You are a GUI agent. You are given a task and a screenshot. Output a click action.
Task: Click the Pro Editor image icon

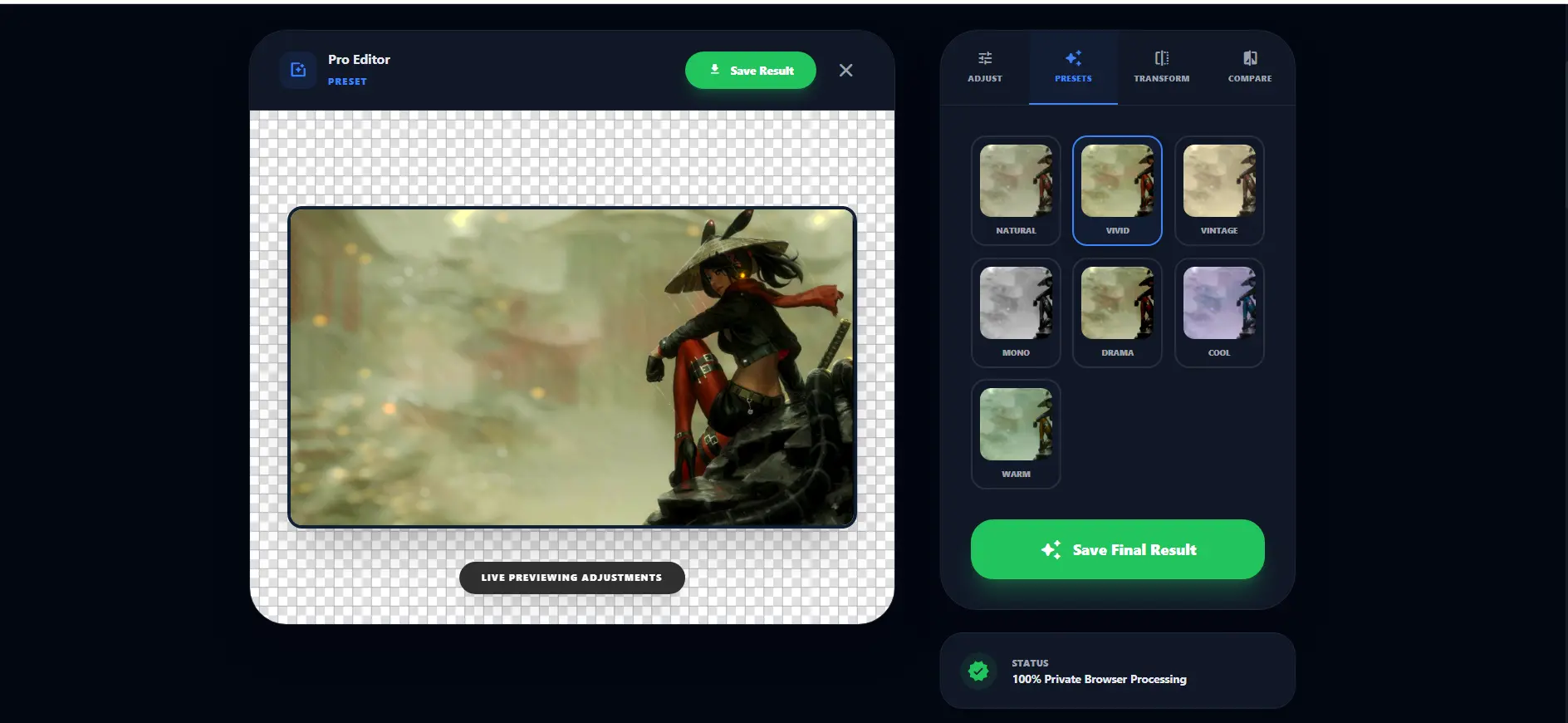[x=298, y=70]
